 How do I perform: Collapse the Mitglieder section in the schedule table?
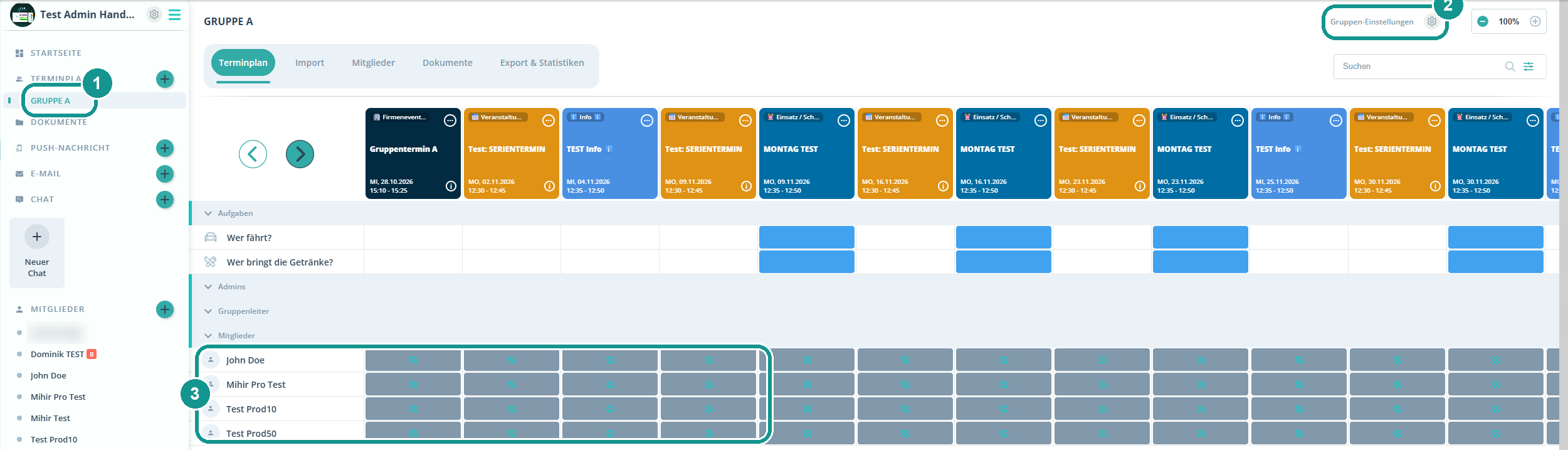pyautogui.click(x=208, y=336)
